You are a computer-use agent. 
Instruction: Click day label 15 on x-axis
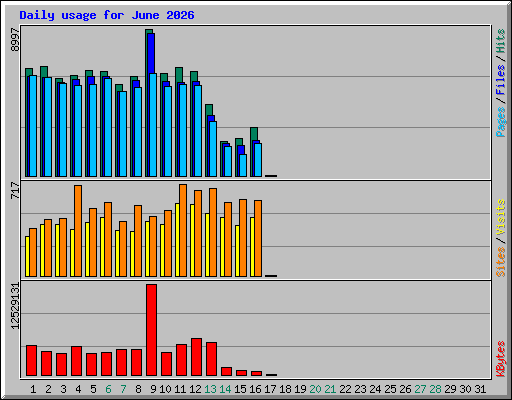[x=240, y=389]
